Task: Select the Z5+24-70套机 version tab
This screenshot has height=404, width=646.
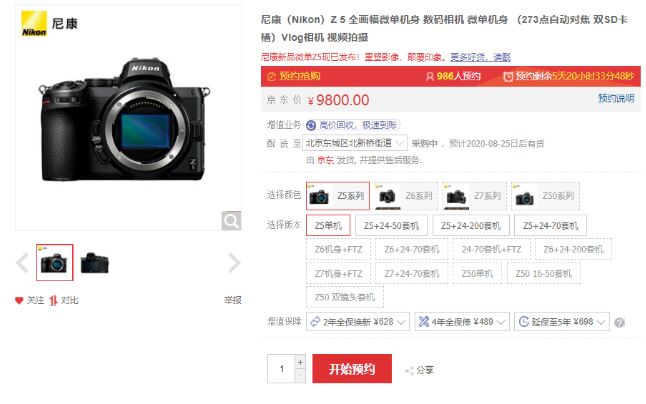Action: 550,226
